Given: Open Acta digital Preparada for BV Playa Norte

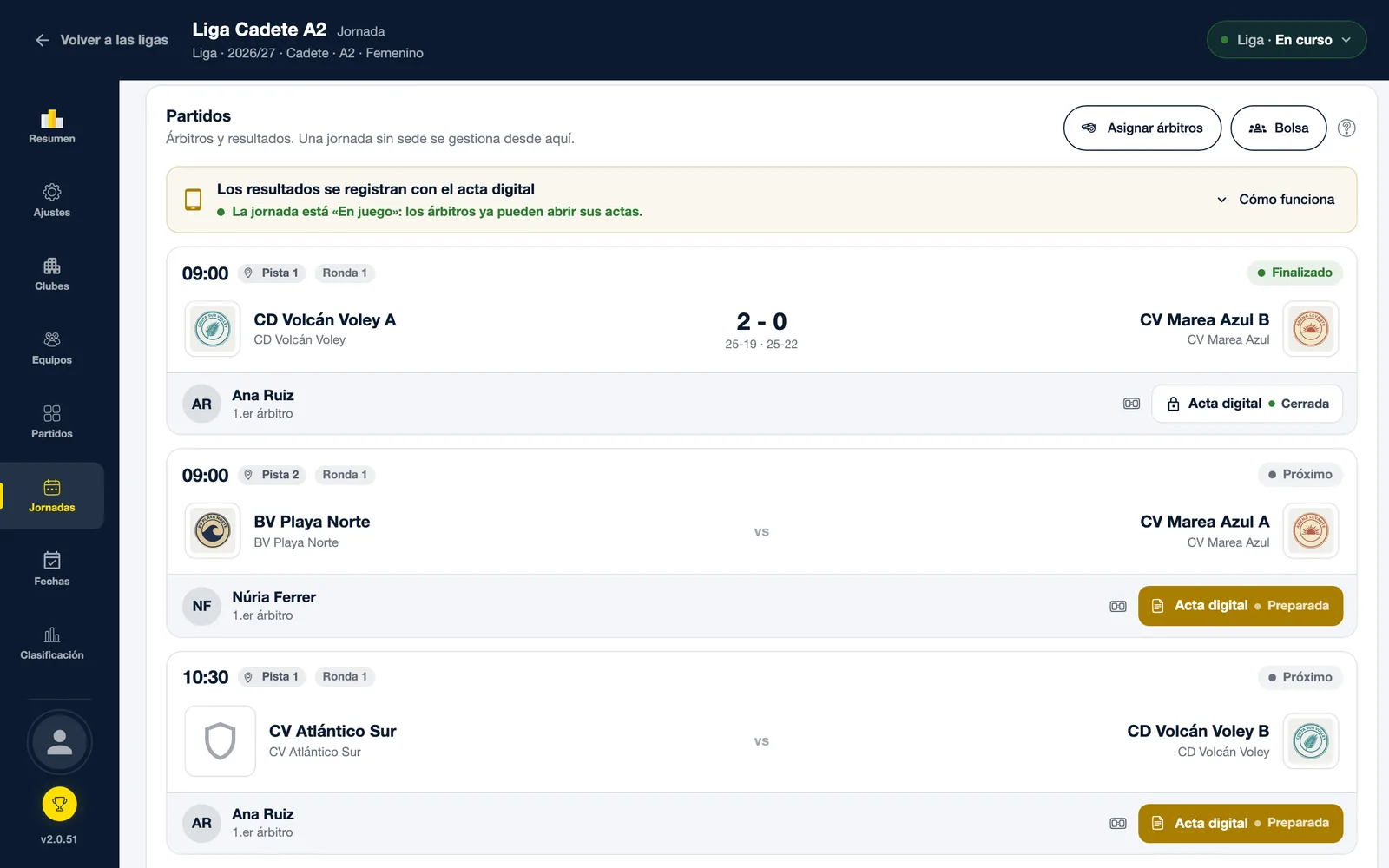Looking at the screenshot, I should click(x=1241, y=606).
